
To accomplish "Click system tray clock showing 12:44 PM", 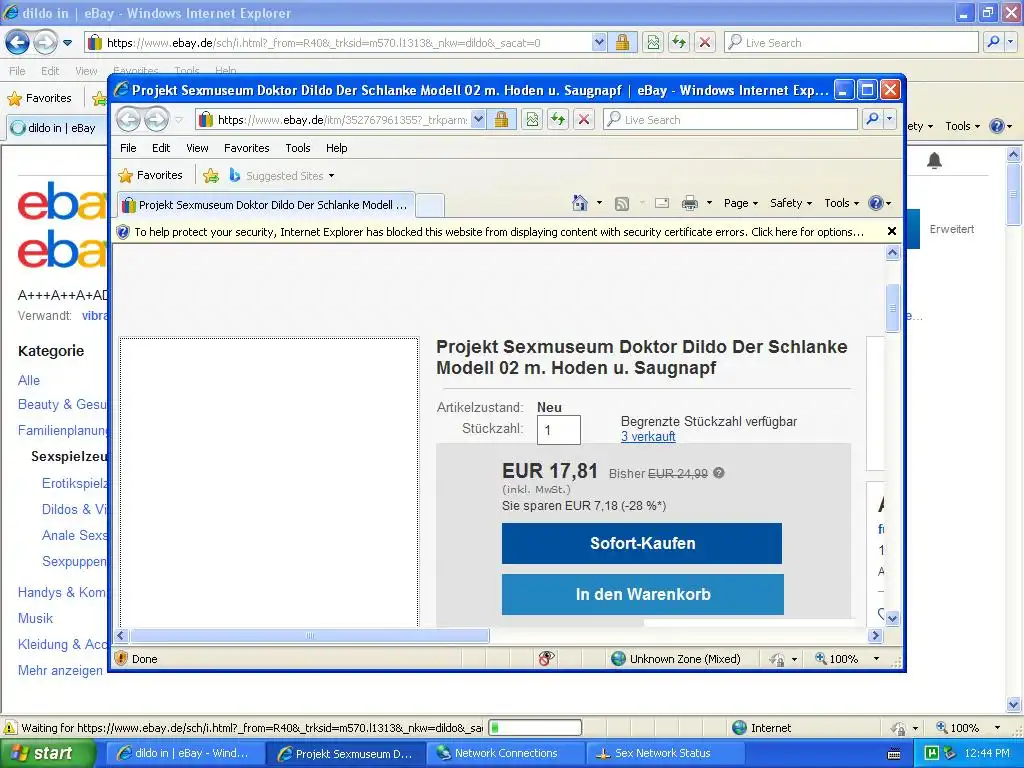I will (x=987, y=753).
